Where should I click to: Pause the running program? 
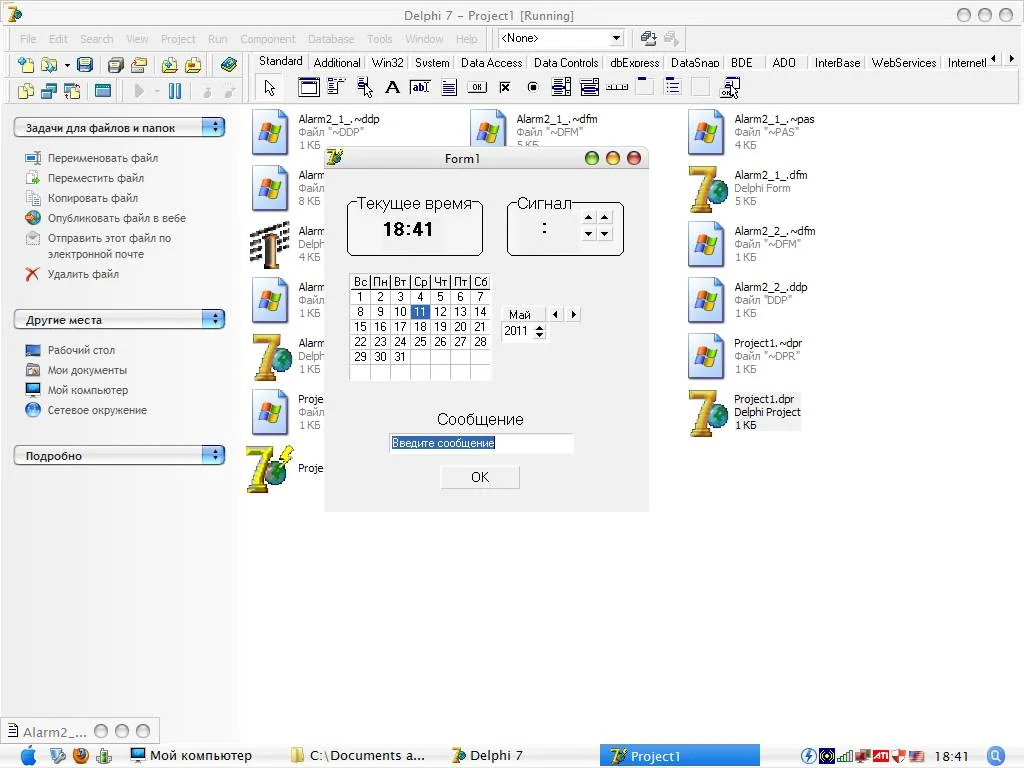175,91
